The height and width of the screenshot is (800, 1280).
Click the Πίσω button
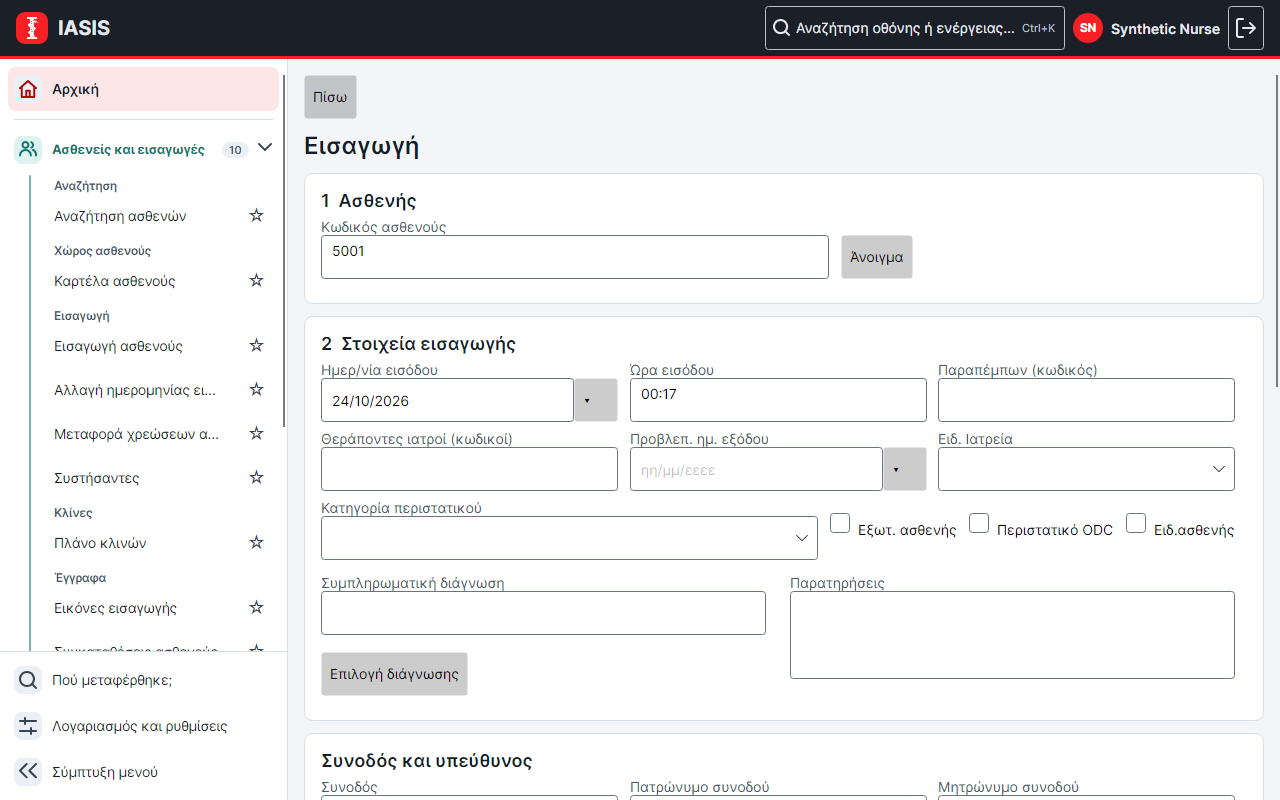pos(330,97)
